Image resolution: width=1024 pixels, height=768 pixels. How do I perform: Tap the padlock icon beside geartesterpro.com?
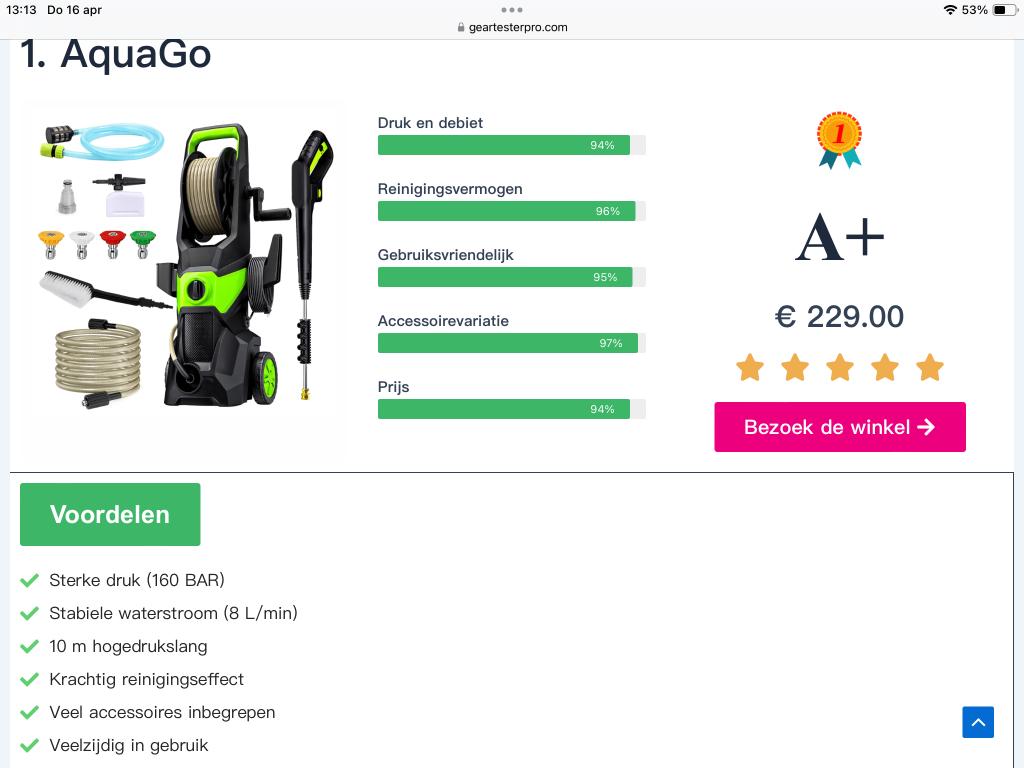coord(461,27)
